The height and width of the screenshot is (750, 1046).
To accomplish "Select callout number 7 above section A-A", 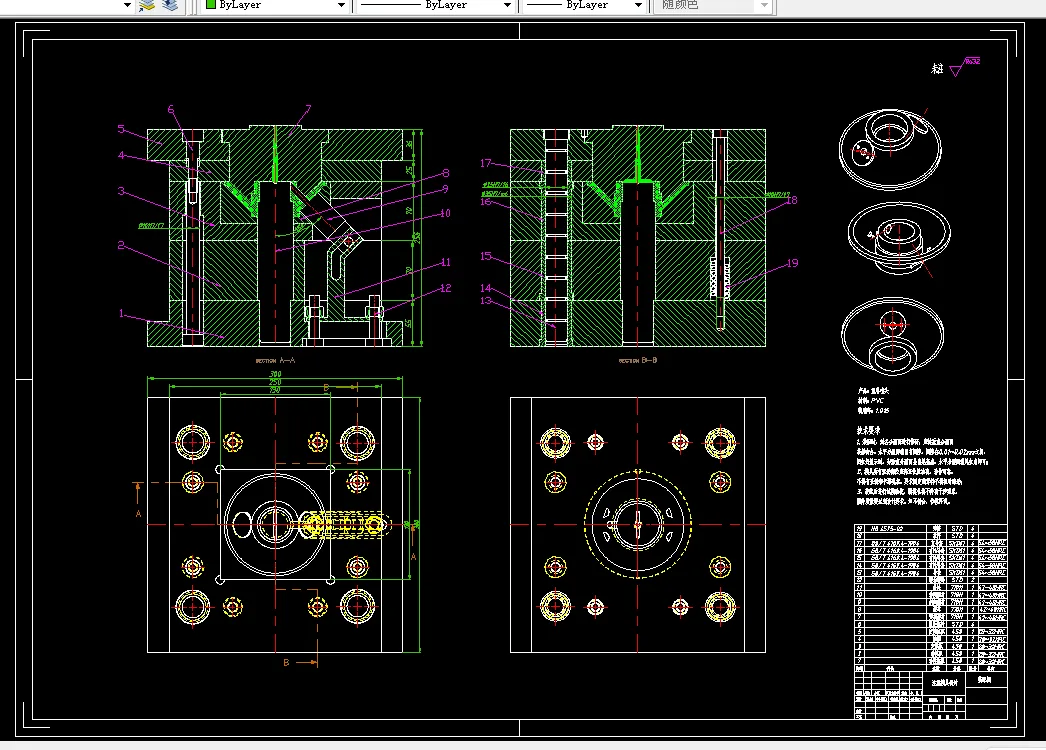I will [308, 109].
